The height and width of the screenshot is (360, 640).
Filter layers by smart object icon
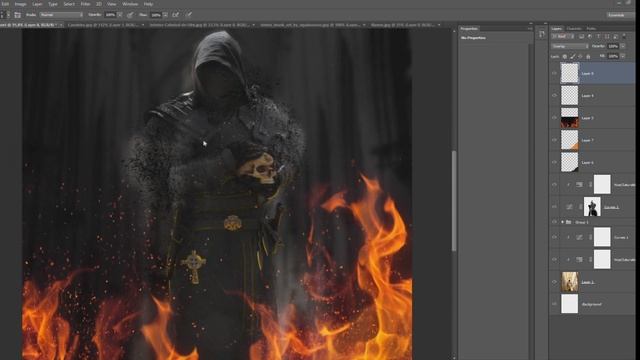tap(616, 36)
